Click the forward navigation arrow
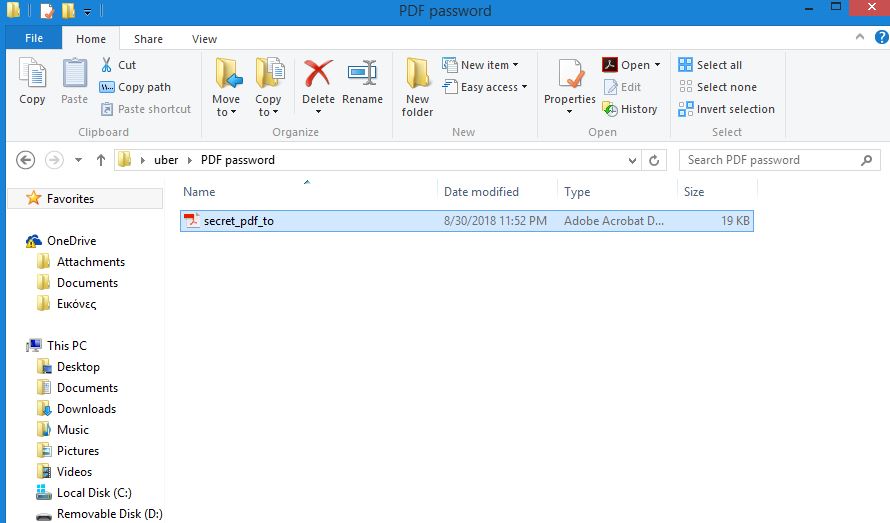This screenshot has height=523, width=890. coord(54,160)
